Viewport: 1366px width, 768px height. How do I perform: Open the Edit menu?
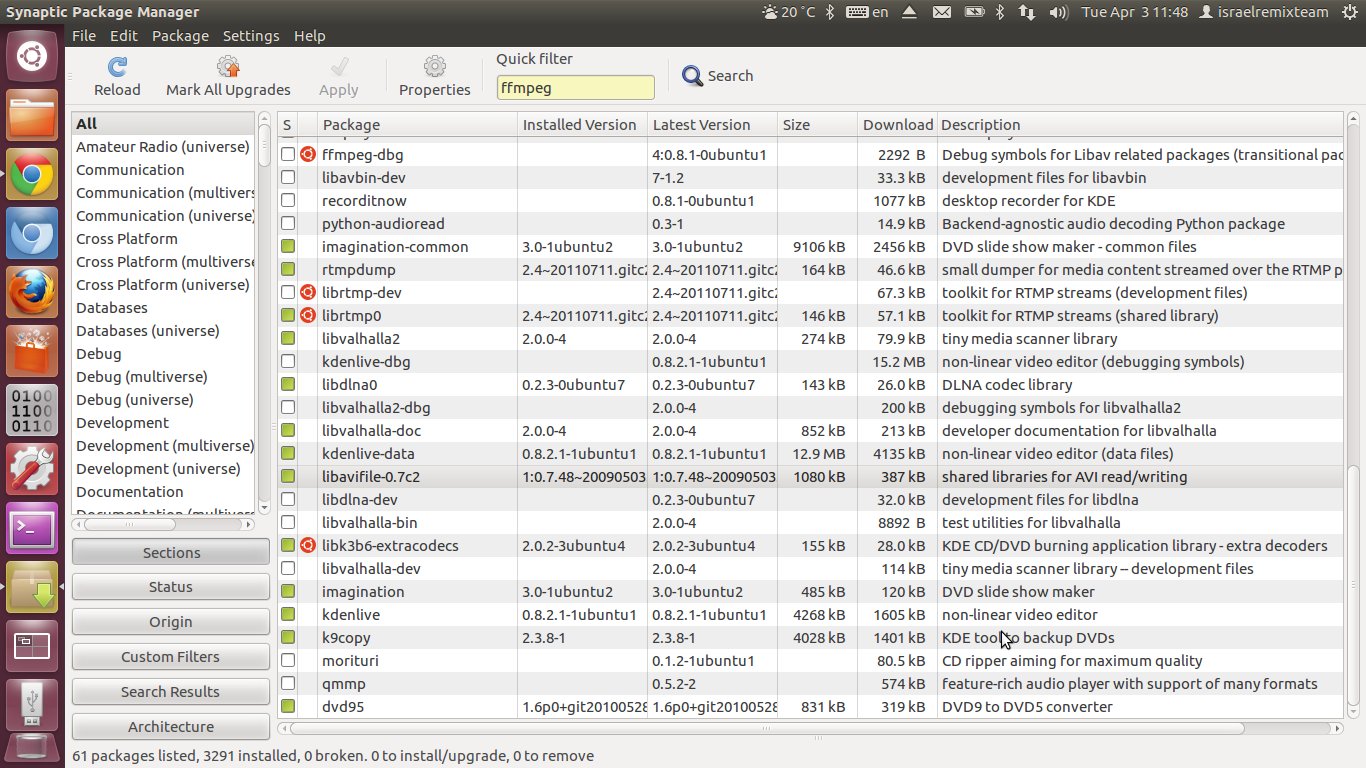tap(124, 35)
